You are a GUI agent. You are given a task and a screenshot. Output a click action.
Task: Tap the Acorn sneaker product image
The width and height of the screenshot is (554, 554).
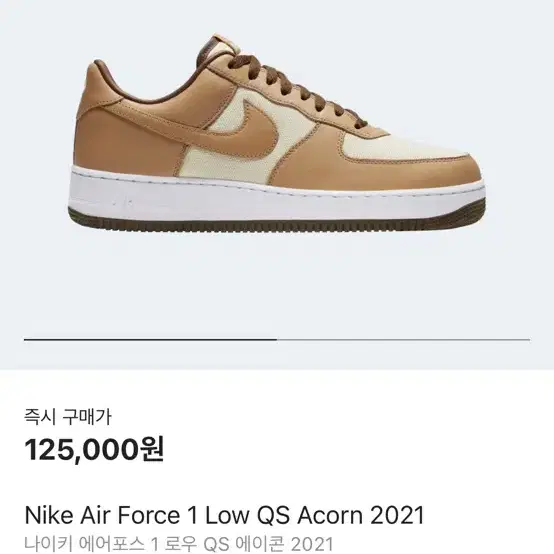[277, 132]
